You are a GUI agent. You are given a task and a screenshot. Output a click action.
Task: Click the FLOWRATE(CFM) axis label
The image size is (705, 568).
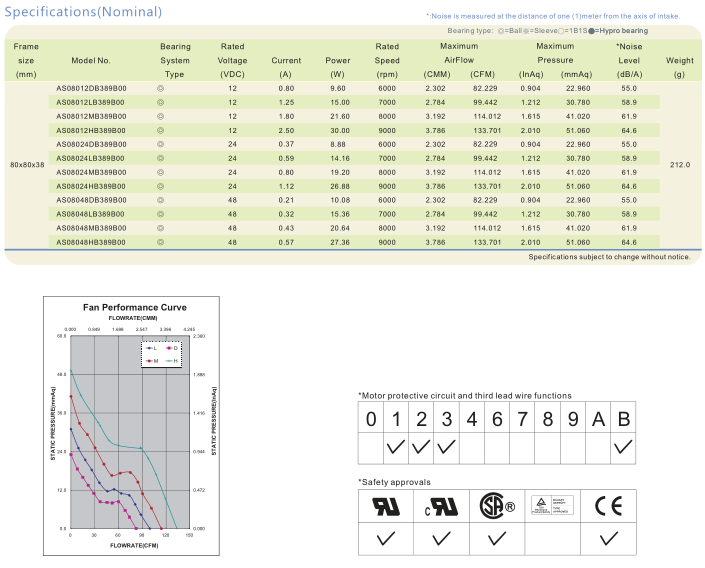(134, 546)
